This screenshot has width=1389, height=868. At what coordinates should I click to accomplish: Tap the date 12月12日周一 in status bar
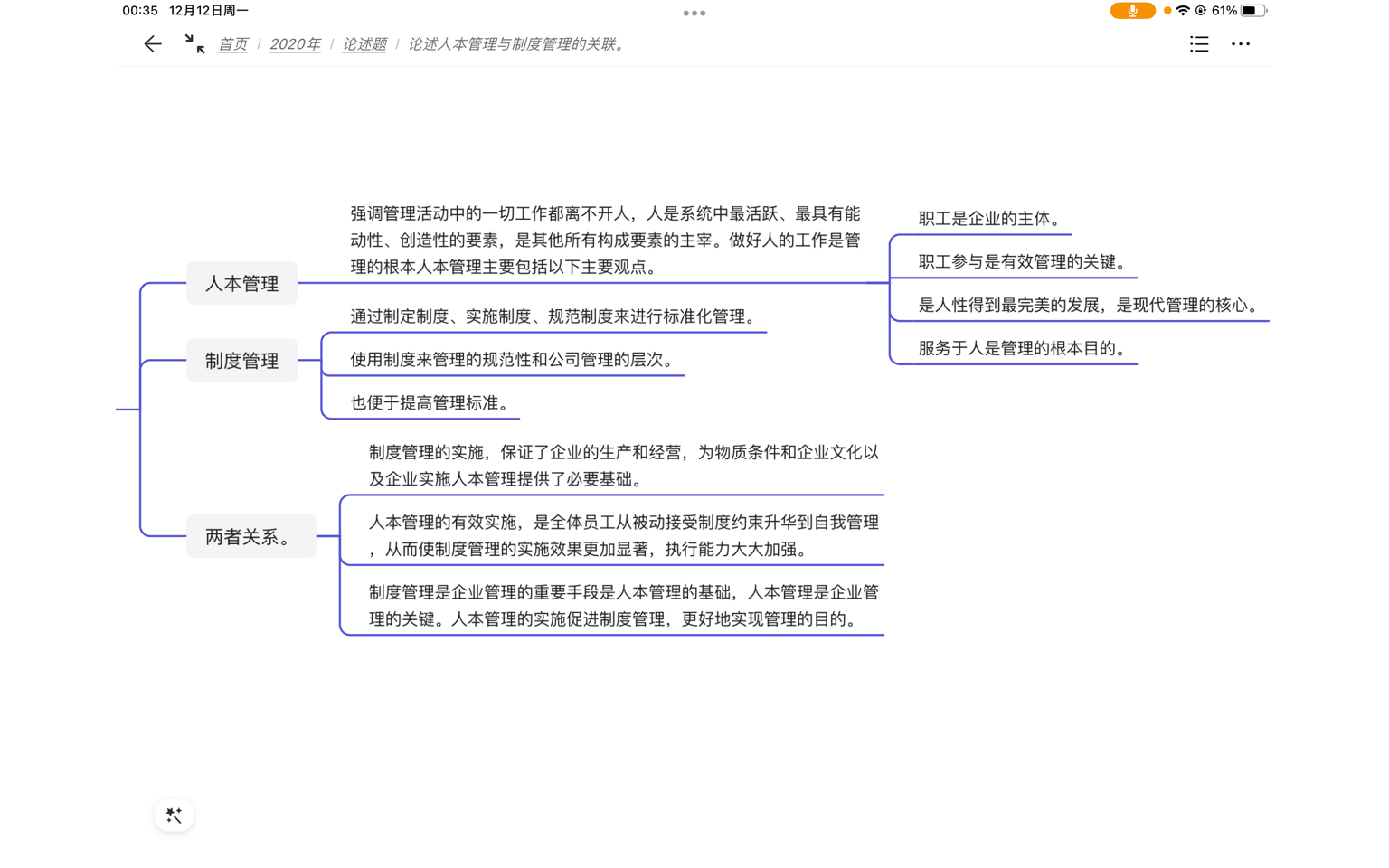pos(209,11)
